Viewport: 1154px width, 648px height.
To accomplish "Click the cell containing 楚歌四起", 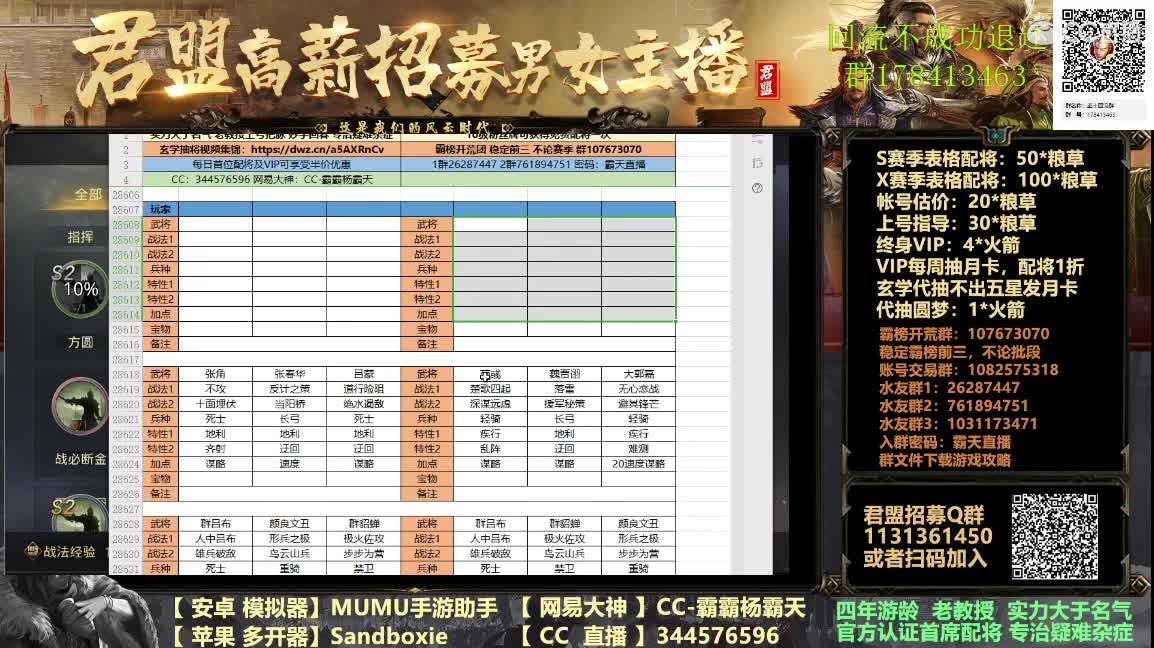I will (x=490, y=389).
